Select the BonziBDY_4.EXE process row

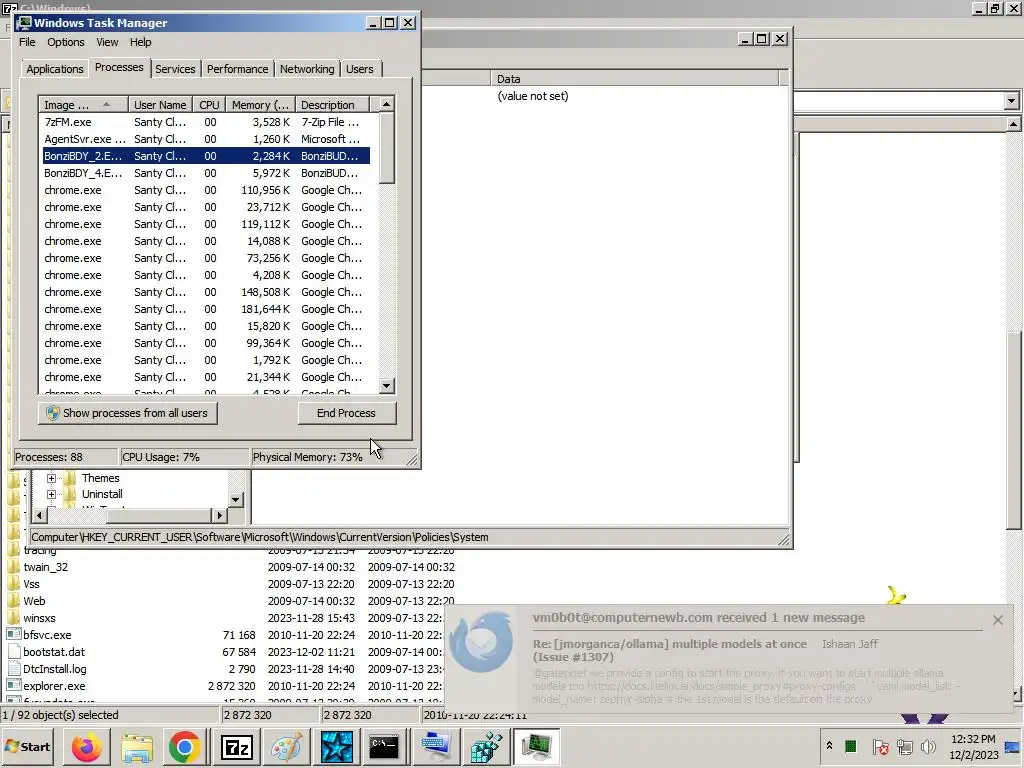pos(206,173)
